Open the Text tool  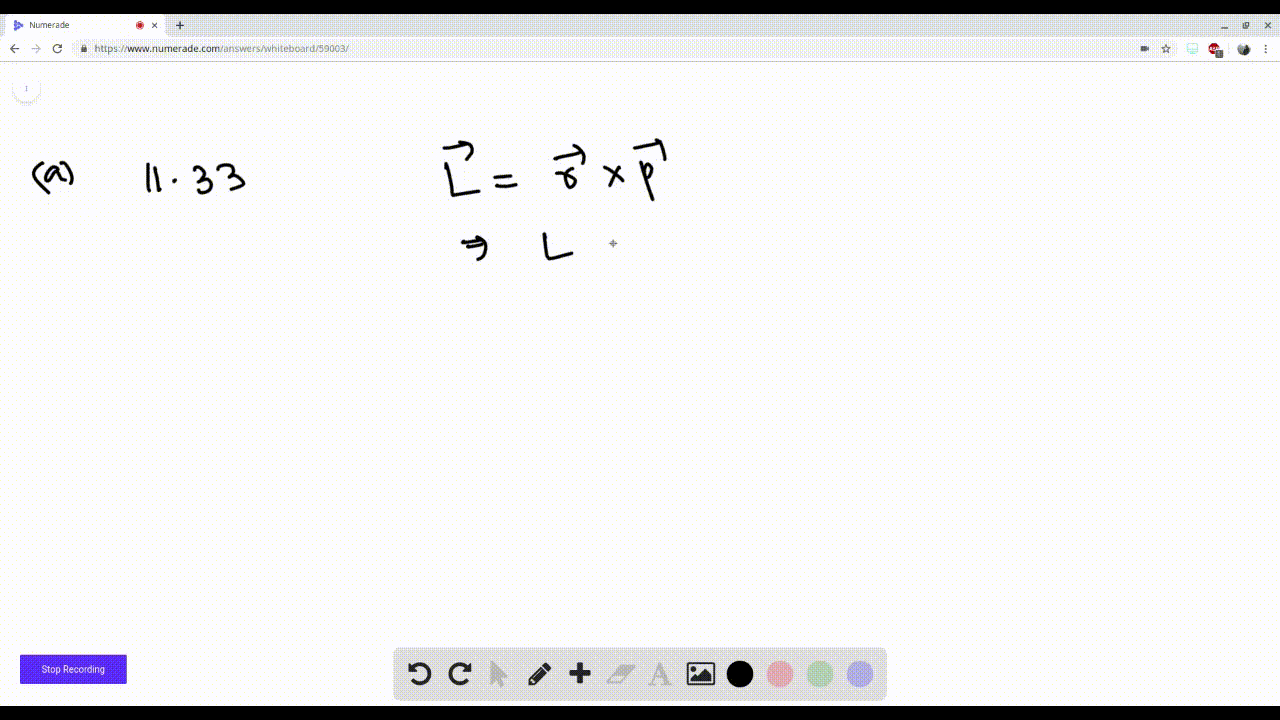pyautogui.click(x=659, y=674)
